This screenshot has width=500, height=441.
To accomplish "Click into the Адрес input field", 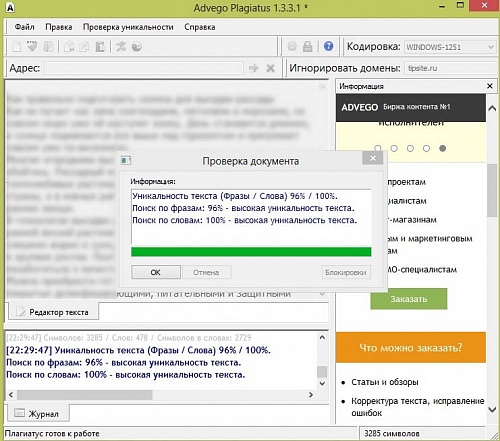I will [x=143, y=68].
